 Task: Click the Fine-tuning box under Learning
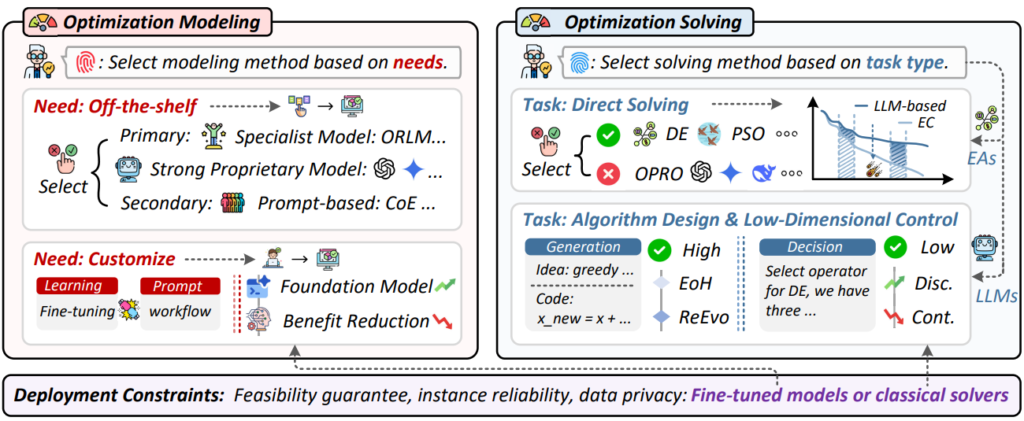77,312
